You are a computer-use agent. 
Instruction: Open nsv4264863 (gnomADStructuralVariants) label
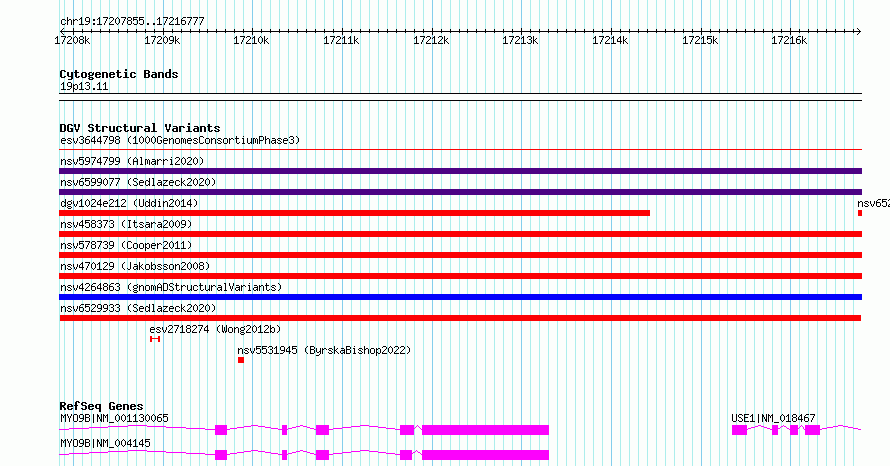point(171,287)
